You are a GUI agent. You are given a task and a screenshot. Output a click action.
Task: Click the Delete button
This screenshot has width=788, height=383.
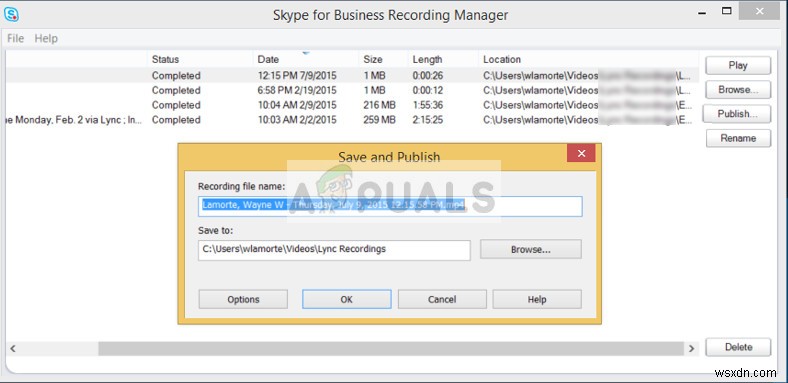tap(738, 347)
